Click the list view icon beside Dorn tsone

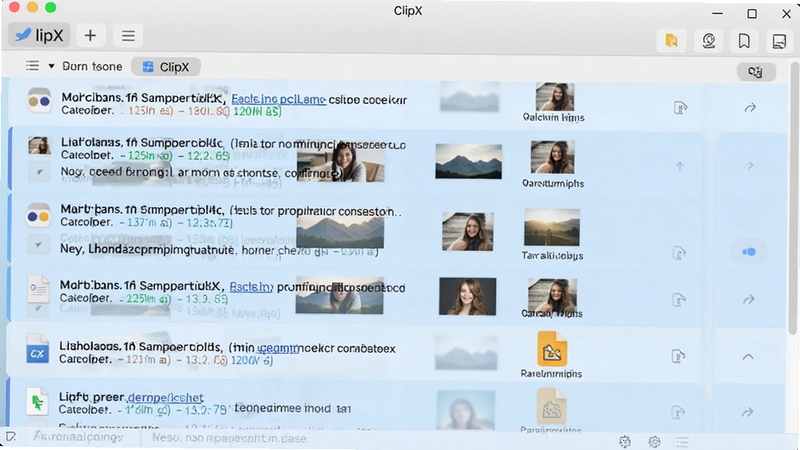[32, 66]
